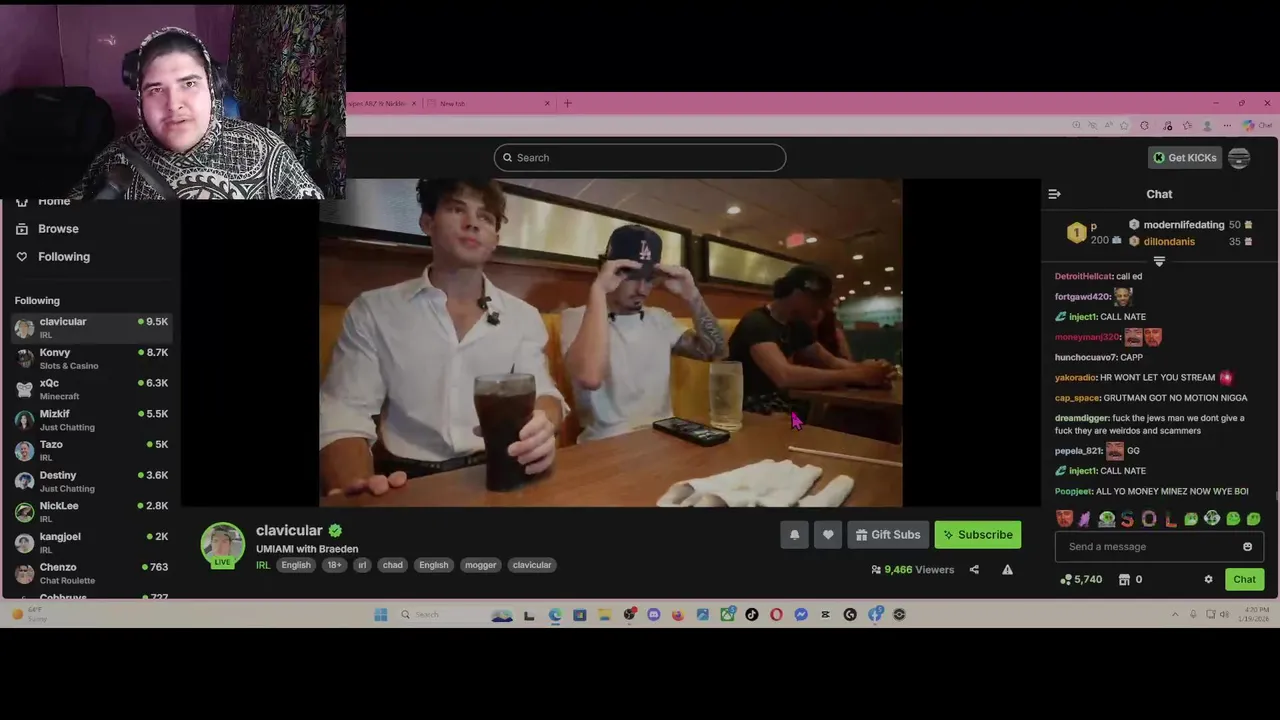Click the Get KICKs button
Image resolution: width=1280 pixels, height=720 pixels.
pyautogui.click(x=1184, y=157)
